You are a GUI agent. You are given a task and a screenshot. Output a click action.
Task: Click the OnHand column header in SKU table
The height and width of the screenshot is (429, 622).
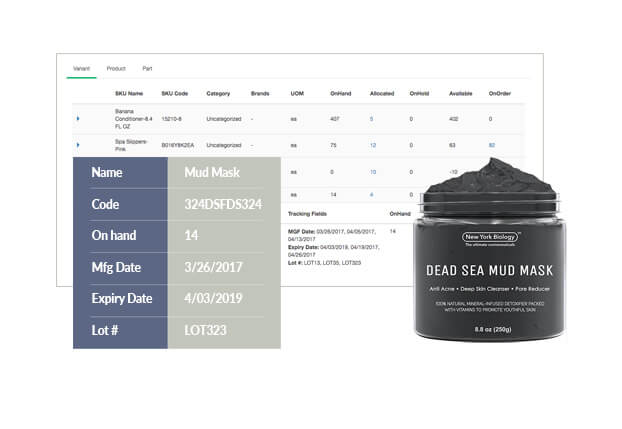point(341,94)
